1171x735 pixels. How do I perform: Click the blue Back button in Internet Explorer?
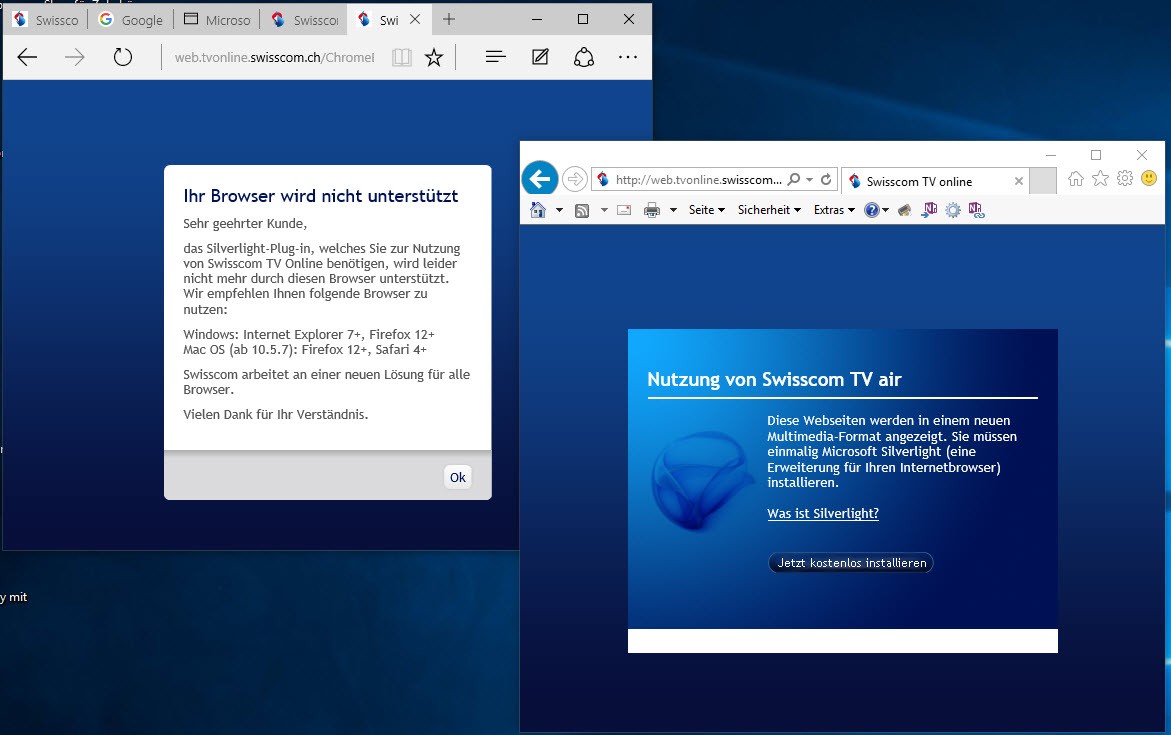coord(540,180)
